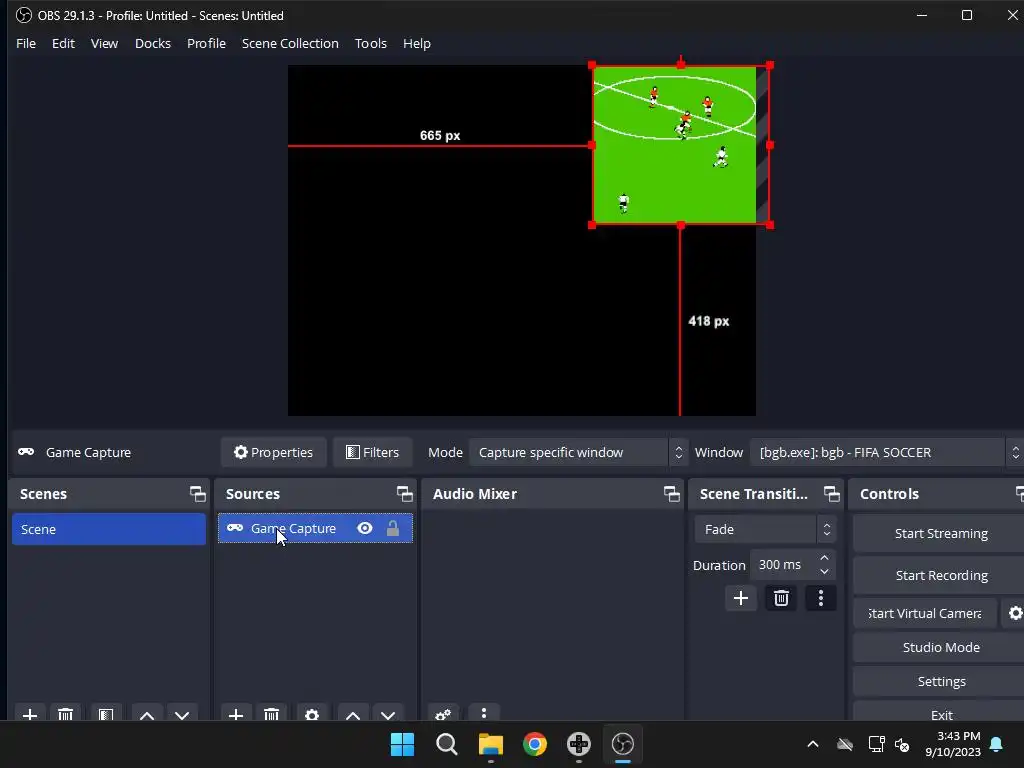Open the Scene Collection menu
The height and width of the screenshot is (768, 1024).
[290, 43]
